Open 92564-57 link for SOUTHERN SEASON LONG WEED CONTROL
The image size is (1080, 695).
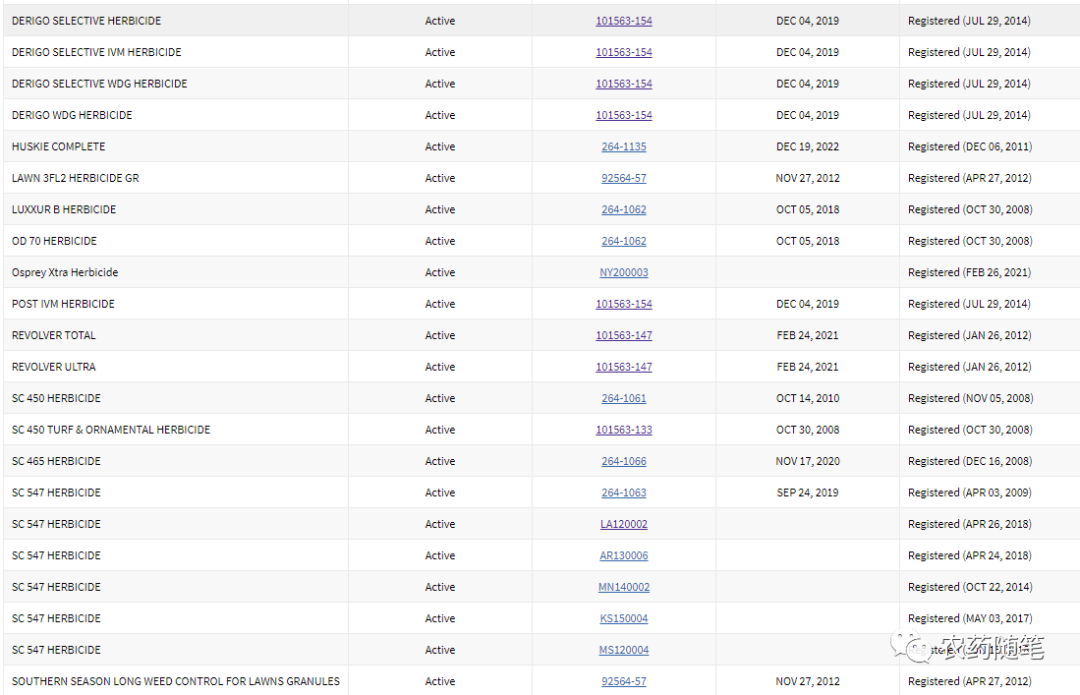tap(623, 681)
